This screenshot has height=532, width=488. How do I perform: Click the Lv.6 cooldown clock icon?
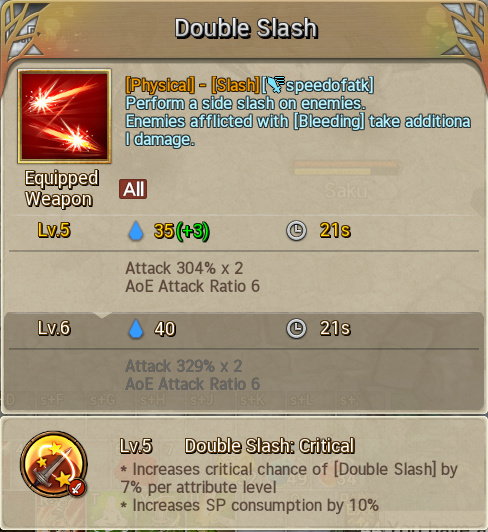pyautogui.click(x=296, y=328)
